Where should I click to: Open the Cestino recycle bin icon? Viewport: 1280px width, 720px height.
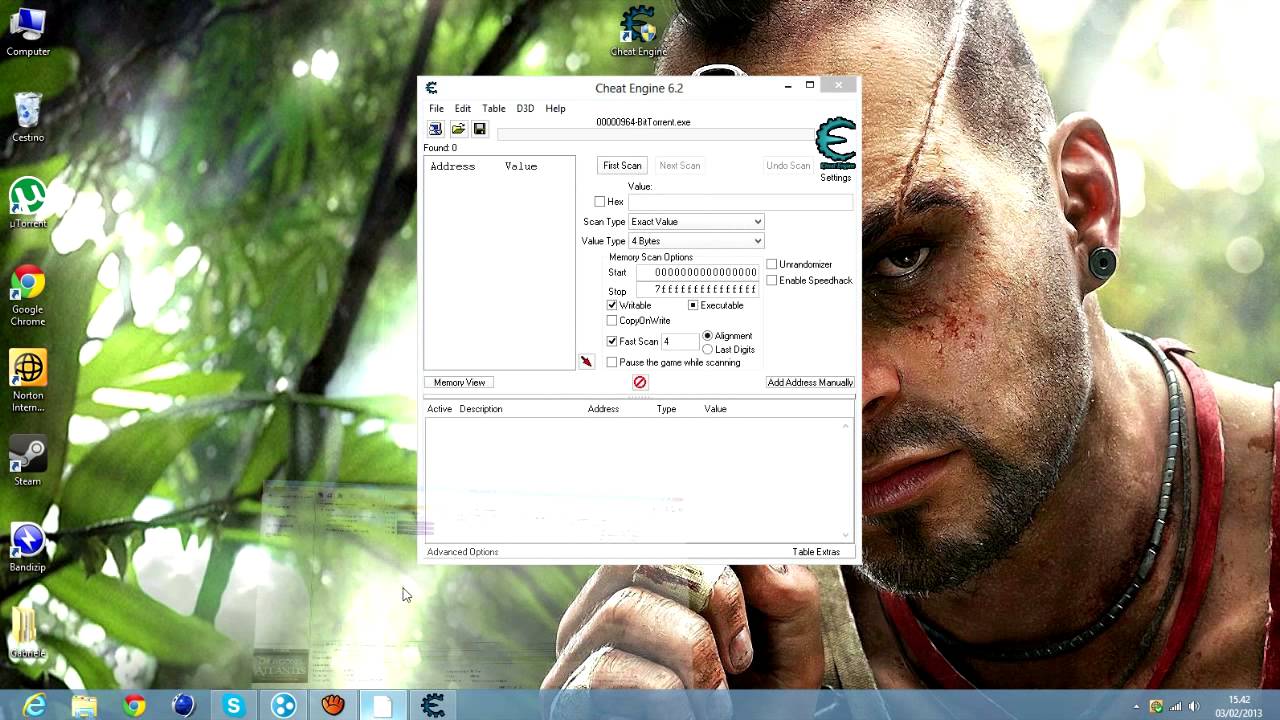point(28,117)
